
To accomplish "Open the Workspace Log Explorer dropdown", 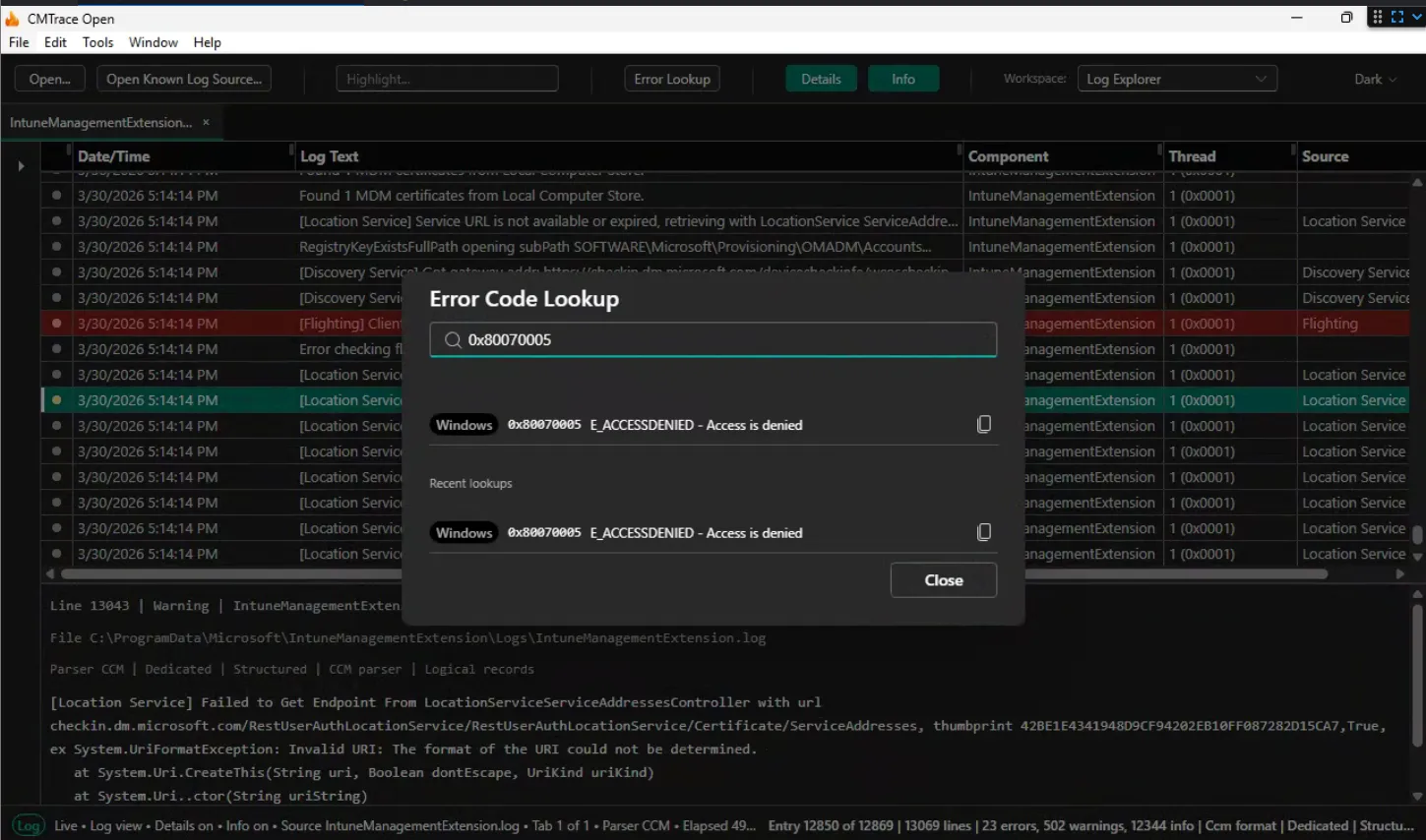I will (x=1177, y=78).
